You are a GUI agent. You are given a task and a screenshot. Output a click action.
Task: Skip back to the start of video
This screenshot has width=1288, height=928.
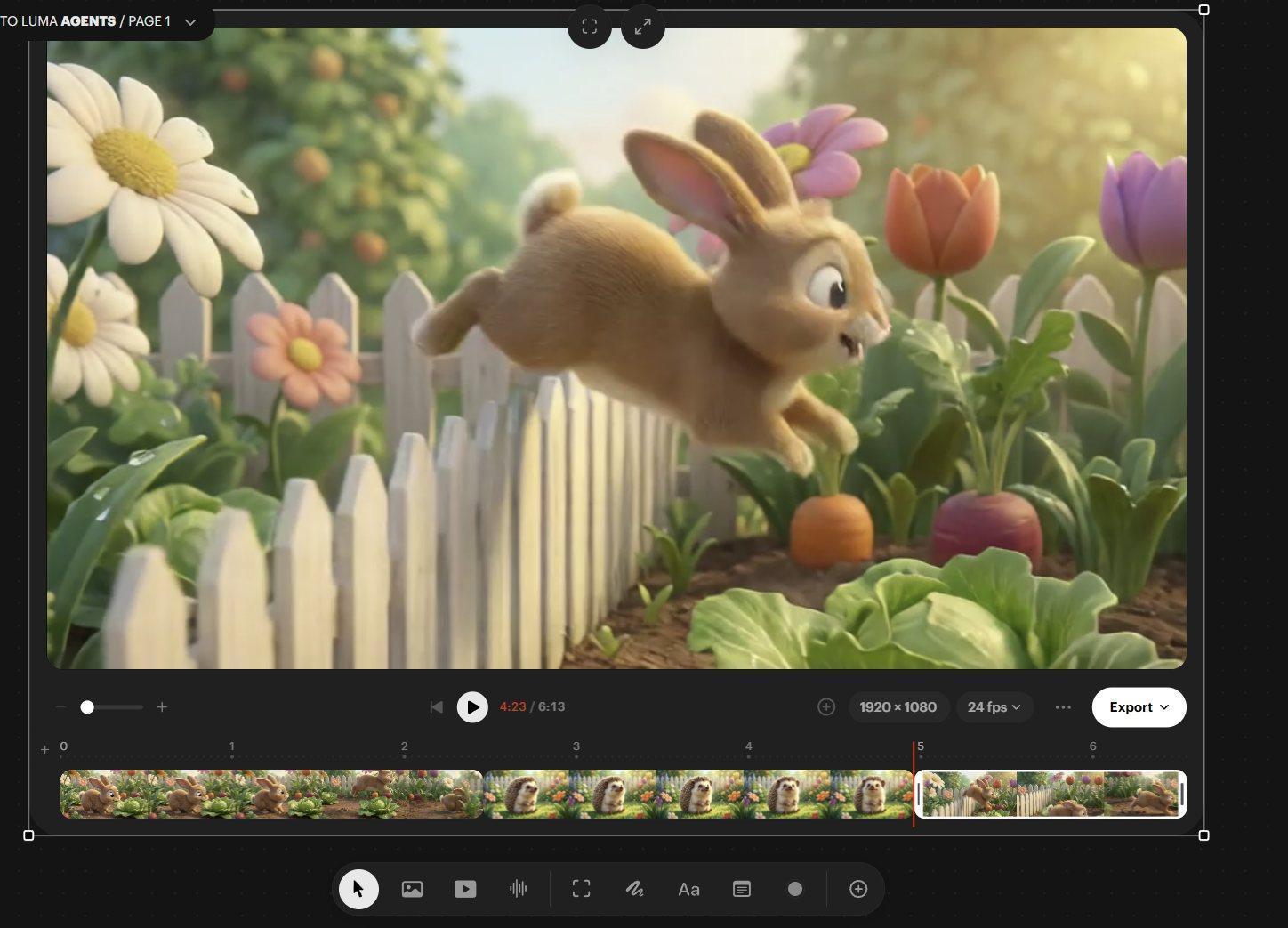coord(436,707)
